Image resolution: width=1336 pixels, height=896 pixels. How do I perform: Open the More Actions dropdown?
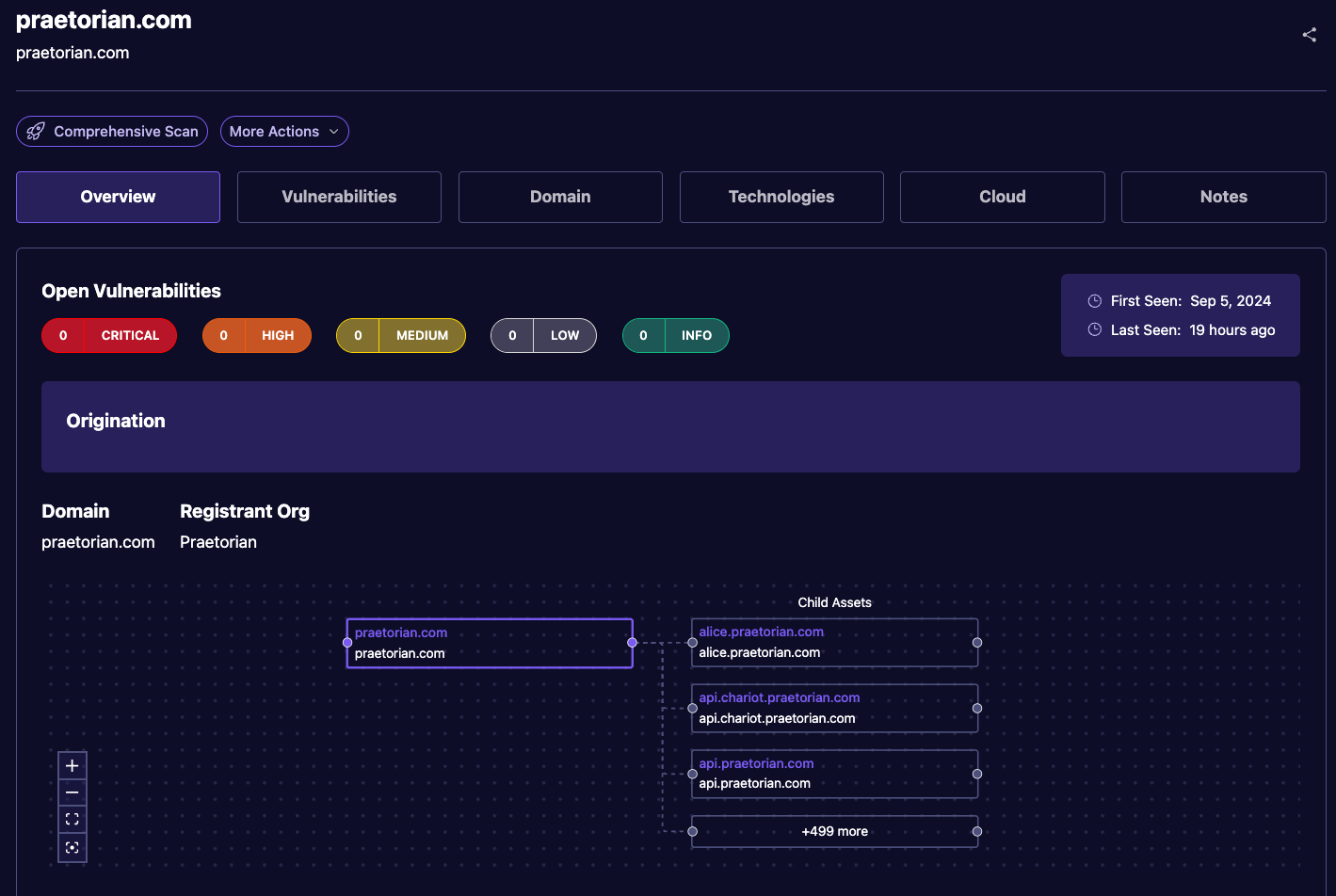284,132
